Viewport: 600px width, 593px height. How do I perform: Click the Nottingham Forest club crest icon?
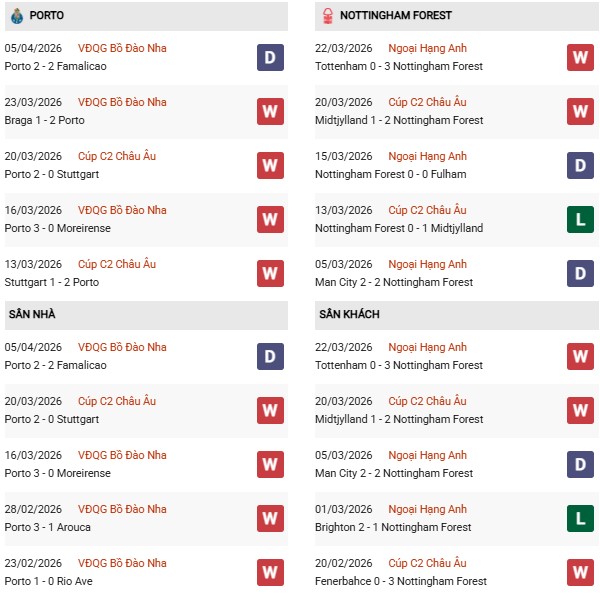[x=328, y=16]
